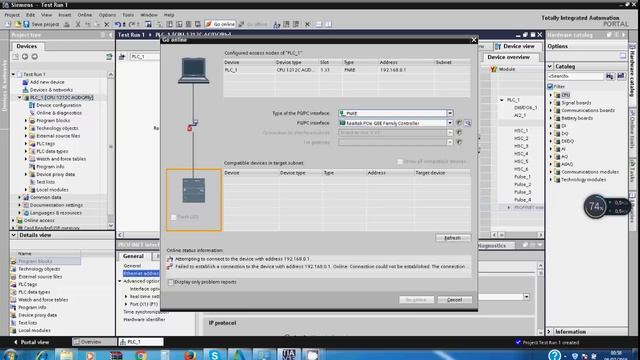Click the Refresh button in the Go online dialog
This screenshot has height=360, width=640.
tap(453, 238)
